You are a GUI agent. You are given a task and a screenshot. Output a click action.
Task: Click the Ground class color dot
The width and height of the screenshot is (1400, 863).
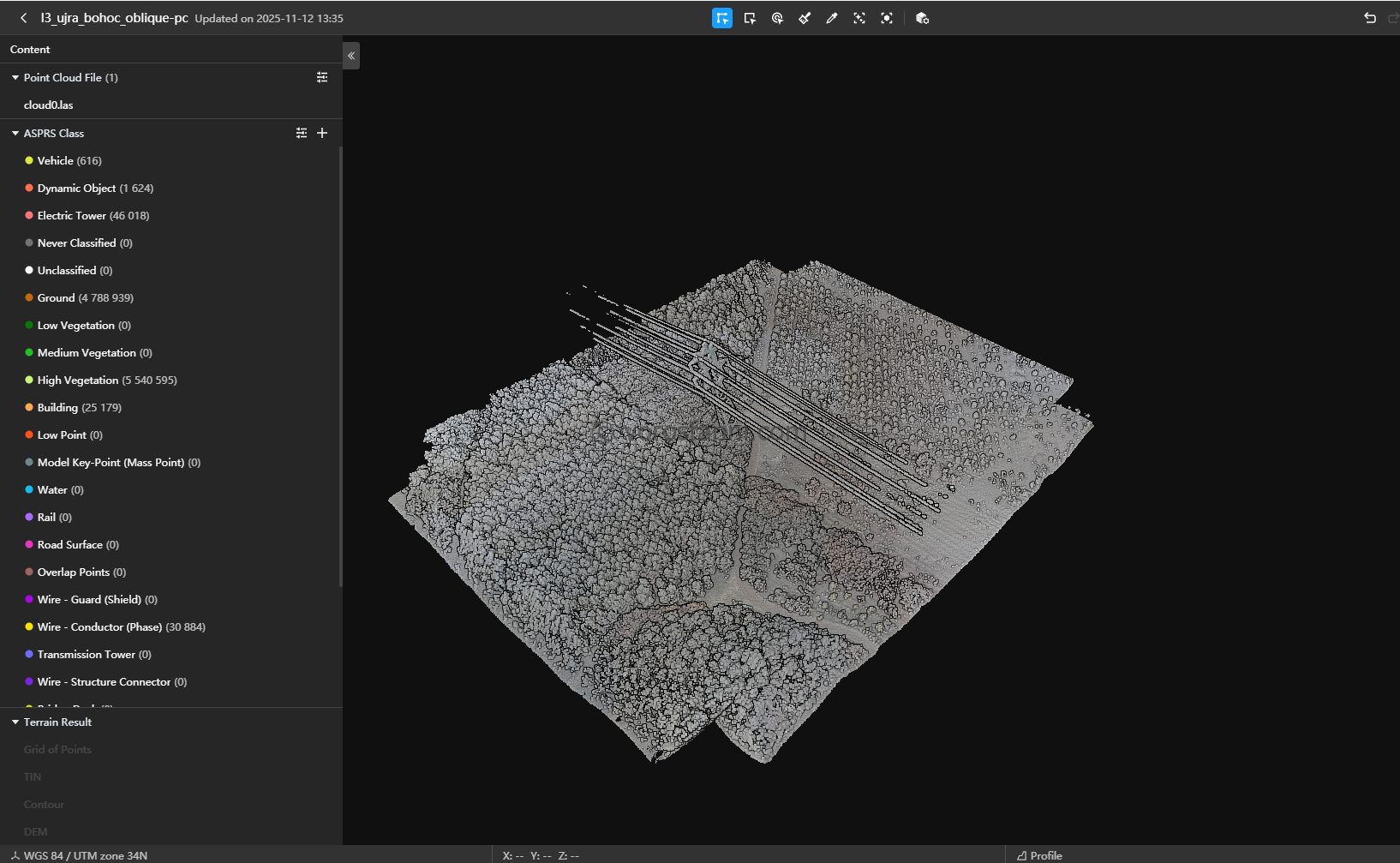pyautogui.click(x=29, y=297)
